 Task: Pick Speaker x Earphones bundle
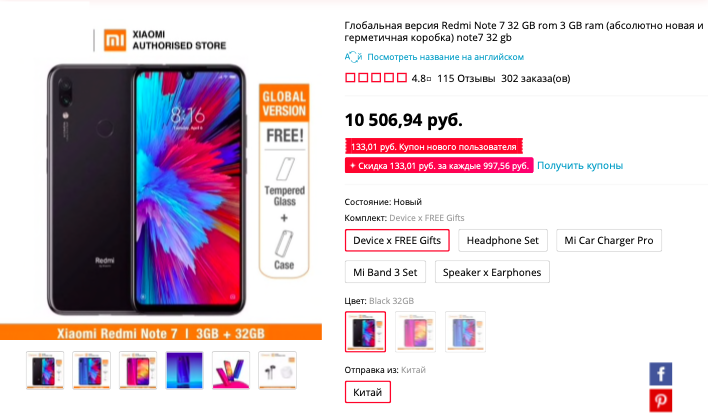[x=492, y=272]
